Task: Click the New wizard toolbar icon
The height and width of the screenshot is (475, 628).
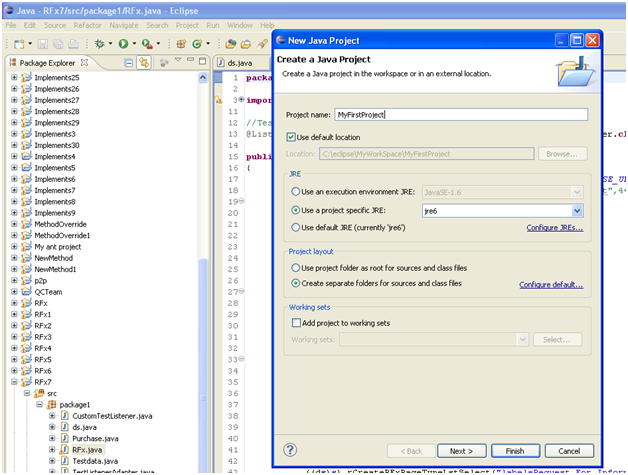Action: [19, 44]
